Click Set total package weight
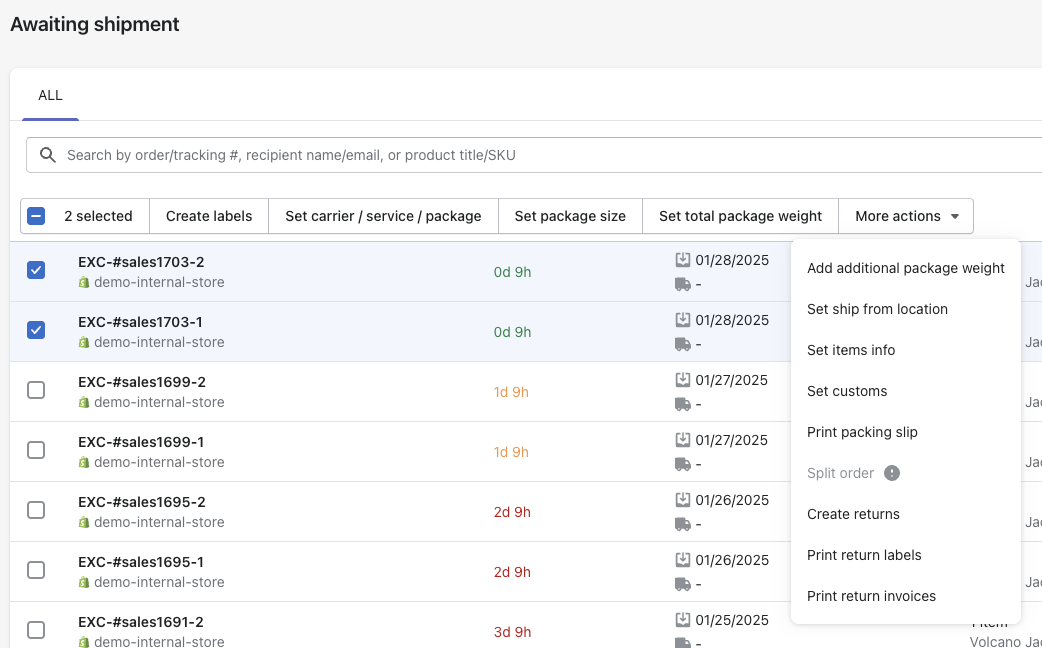1042x648 pixels. pyautogui.click(x=740, y=216)
